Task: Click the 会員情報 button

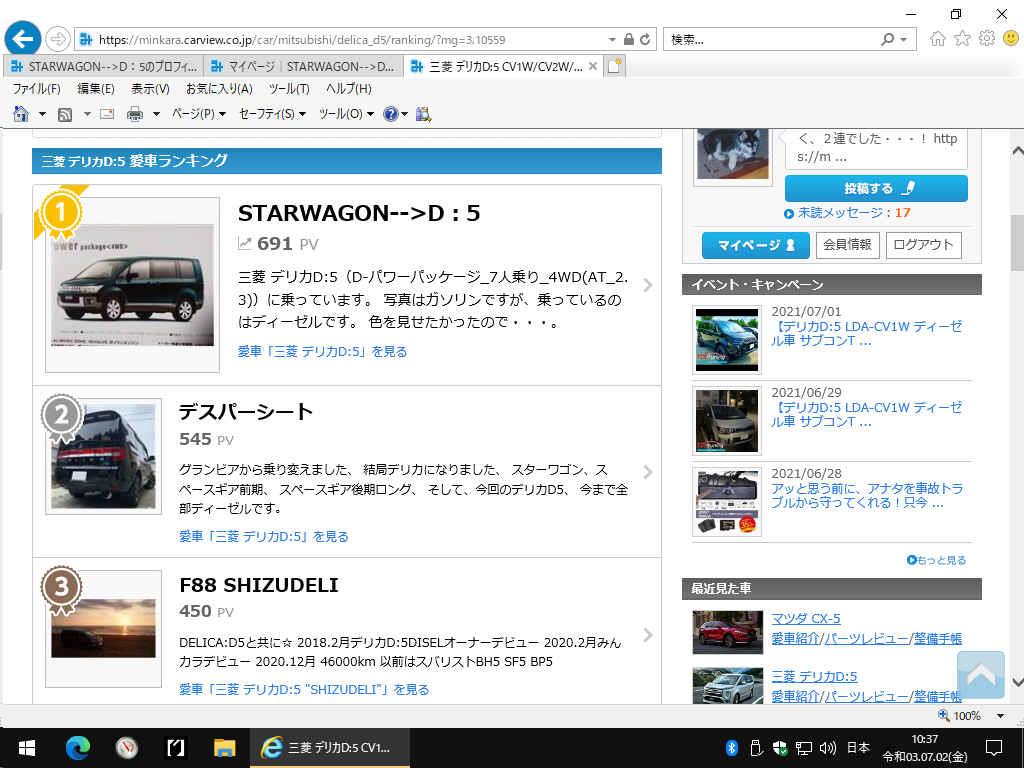Action: point(848,245)
